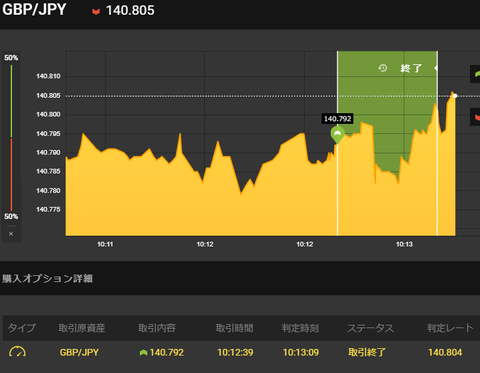Click the 取引原資産 column header
Viewport: 480px width, 373px height.
pyautogui.click(x=82, y=328)
